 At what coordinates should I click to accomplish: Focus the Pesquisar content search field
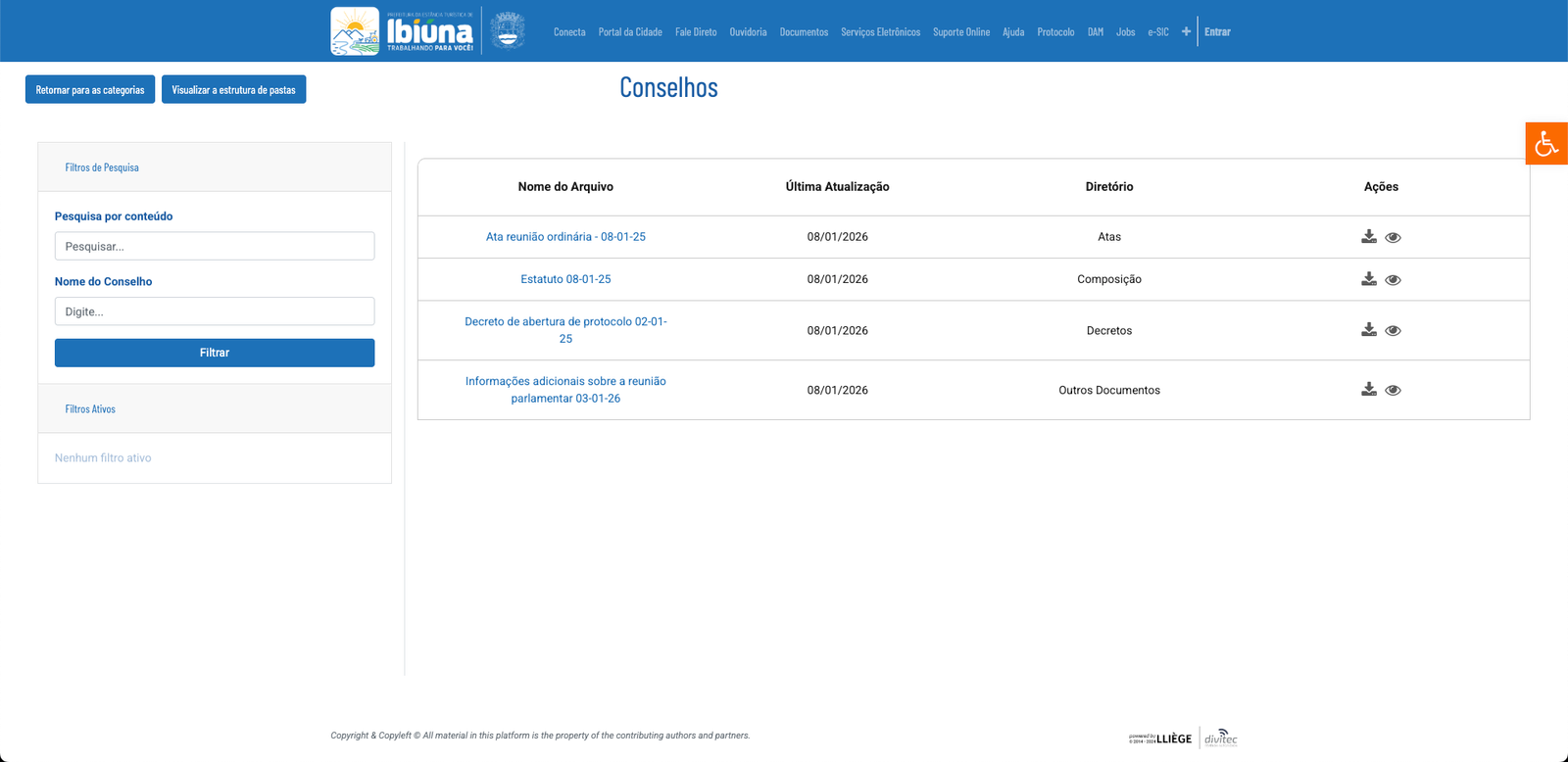pyautogui.click(x=215, y=246)
